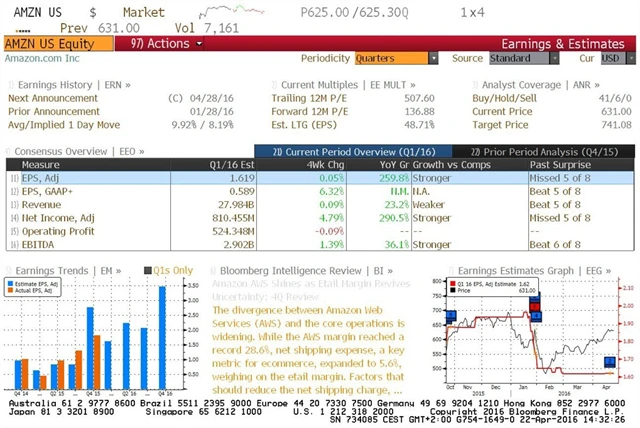Switch to Current Period Overview (Q1/16) tab

(x=353, y=152)
